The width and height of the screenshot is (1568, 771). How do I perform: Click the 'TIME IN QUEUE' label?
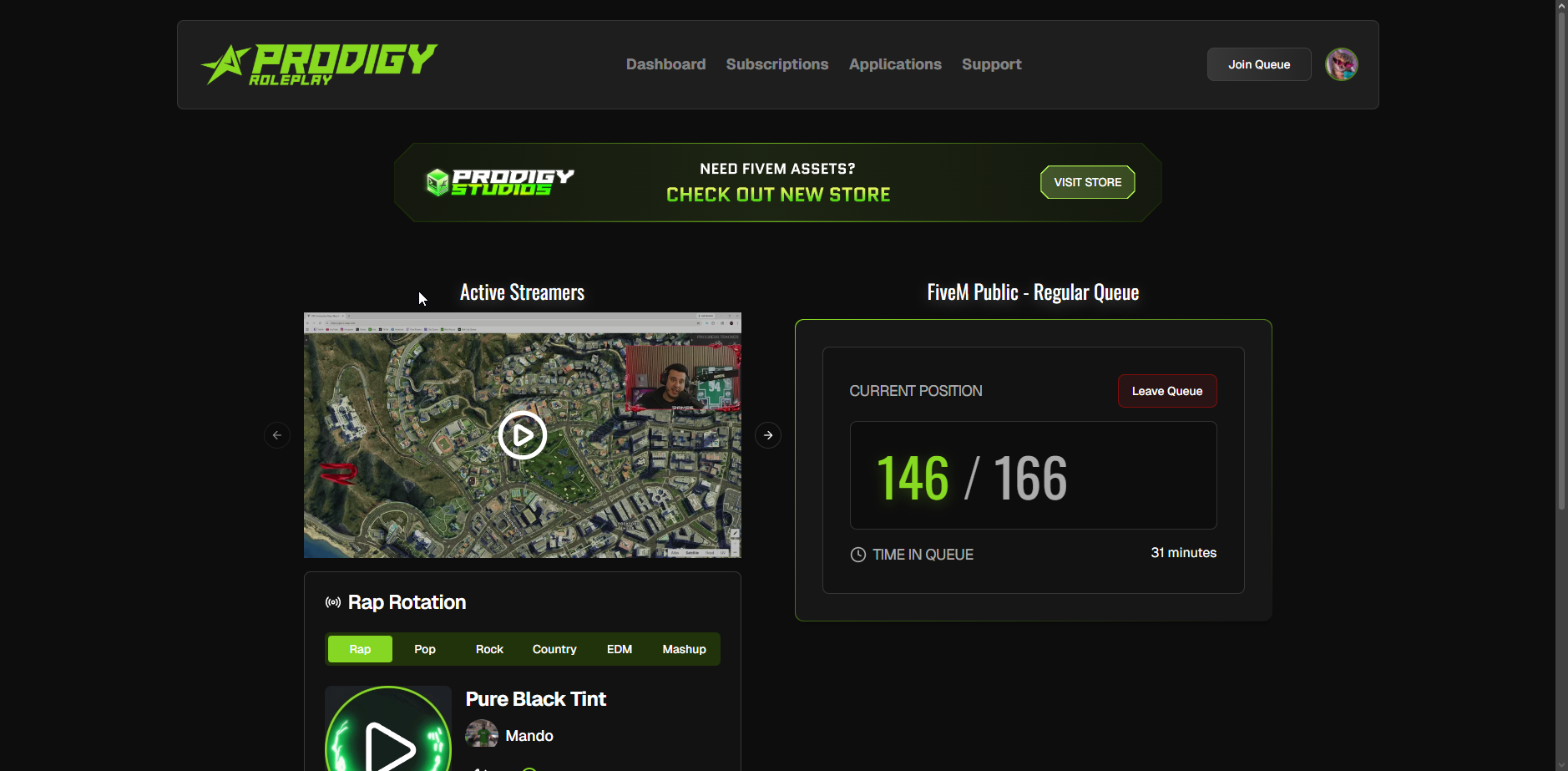coord(923,555)
